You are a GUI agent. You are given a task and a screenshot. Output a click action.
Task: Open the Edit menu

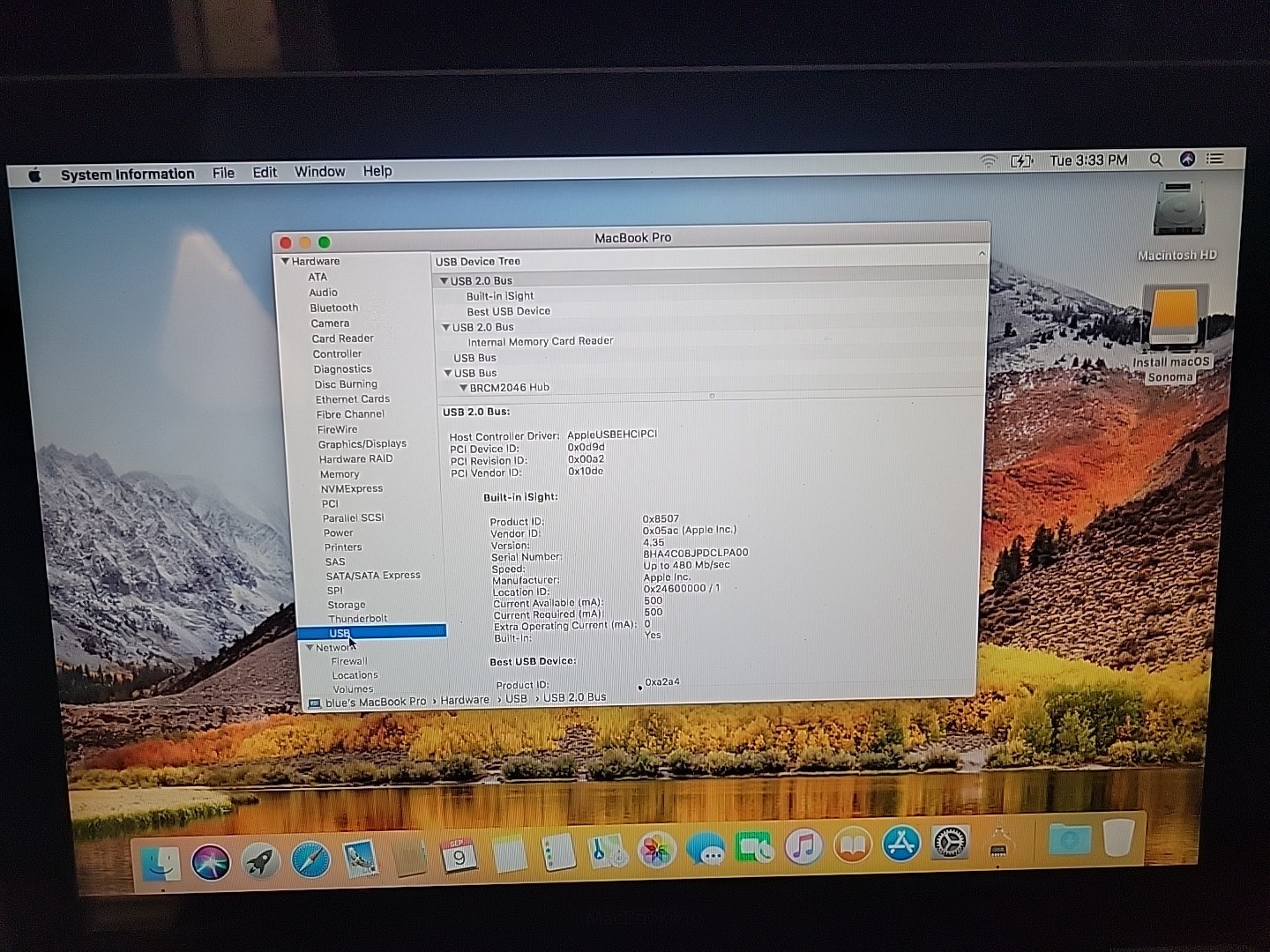tap(265, 173)
